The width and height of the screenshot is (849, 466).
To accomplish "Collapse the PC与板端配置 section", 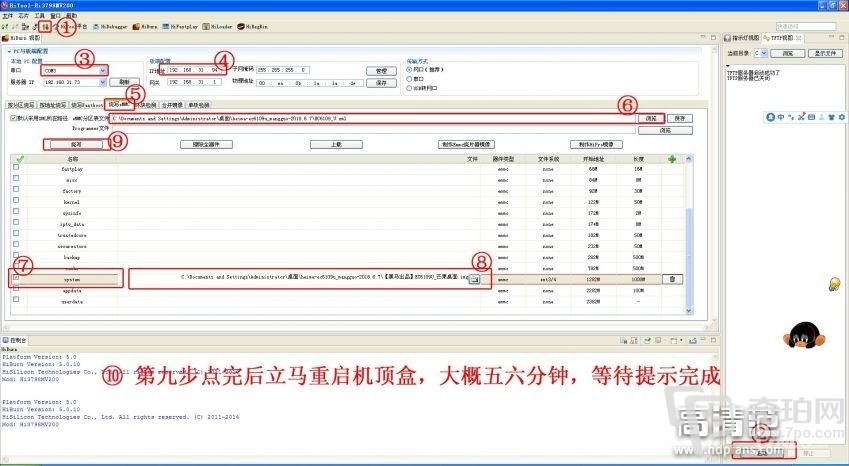I will point(9,51).
